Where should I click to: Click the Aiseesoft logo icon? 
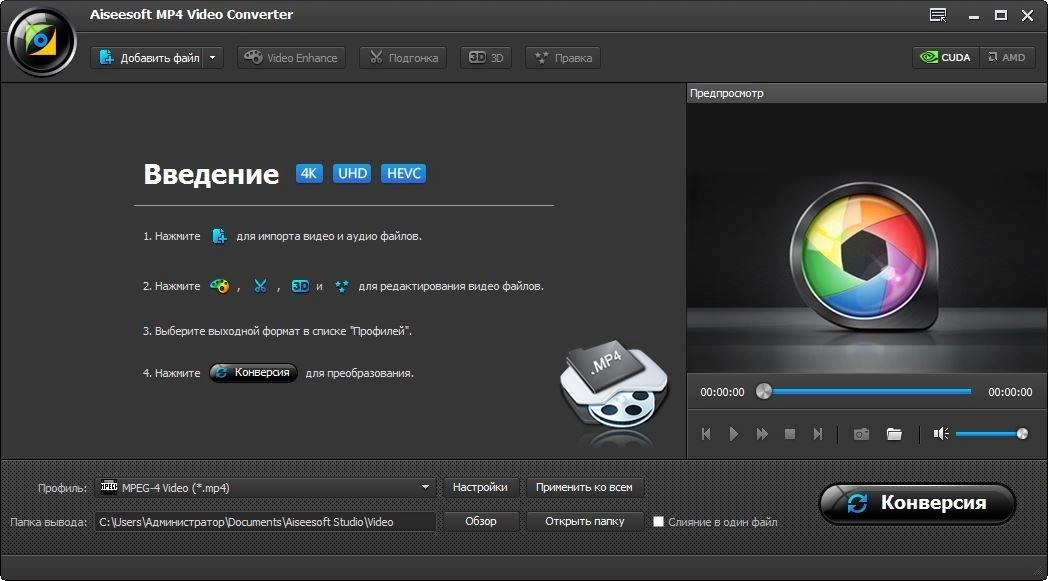tap(41, 41)
